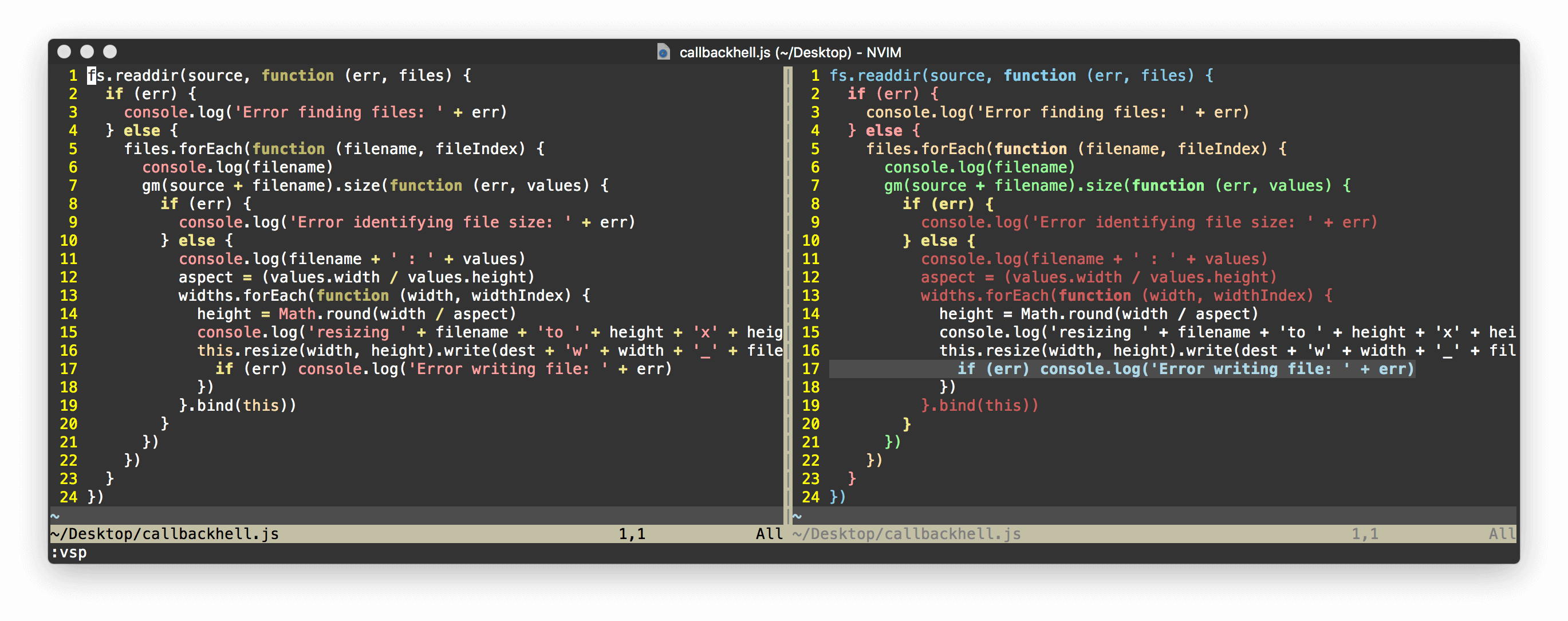
Task: Click the right pane 'All' scroll indicator
Action: (1501, 534)
